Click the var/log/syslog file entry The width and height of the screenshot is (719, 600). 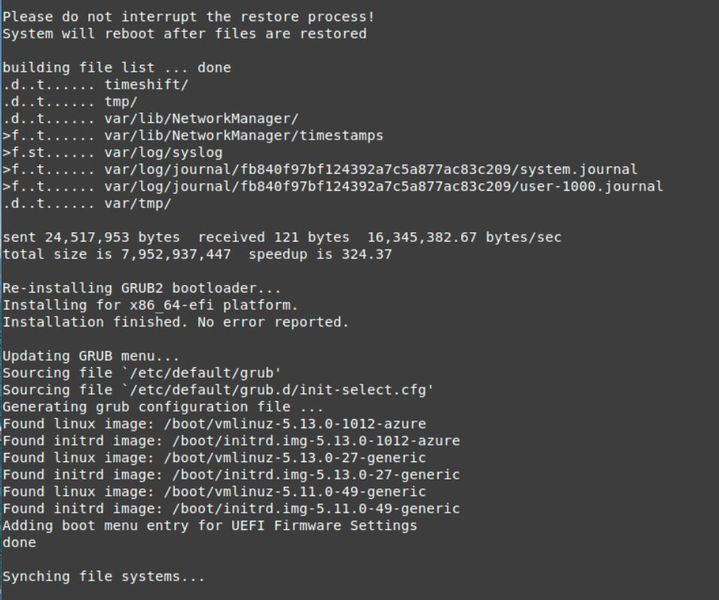click(163, 152)
